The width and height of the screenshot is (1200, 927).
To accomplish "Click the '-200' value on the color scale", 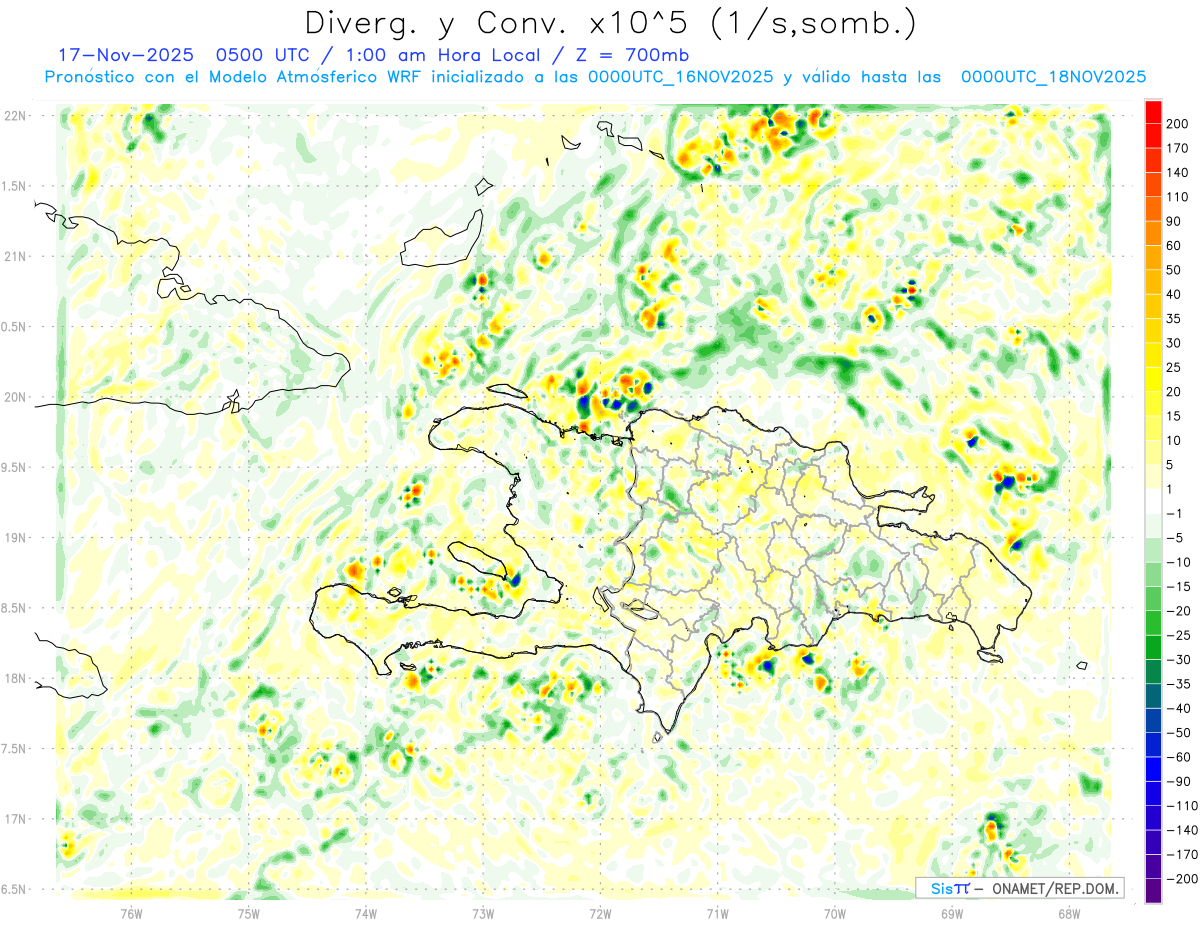I will (1180, 878).
